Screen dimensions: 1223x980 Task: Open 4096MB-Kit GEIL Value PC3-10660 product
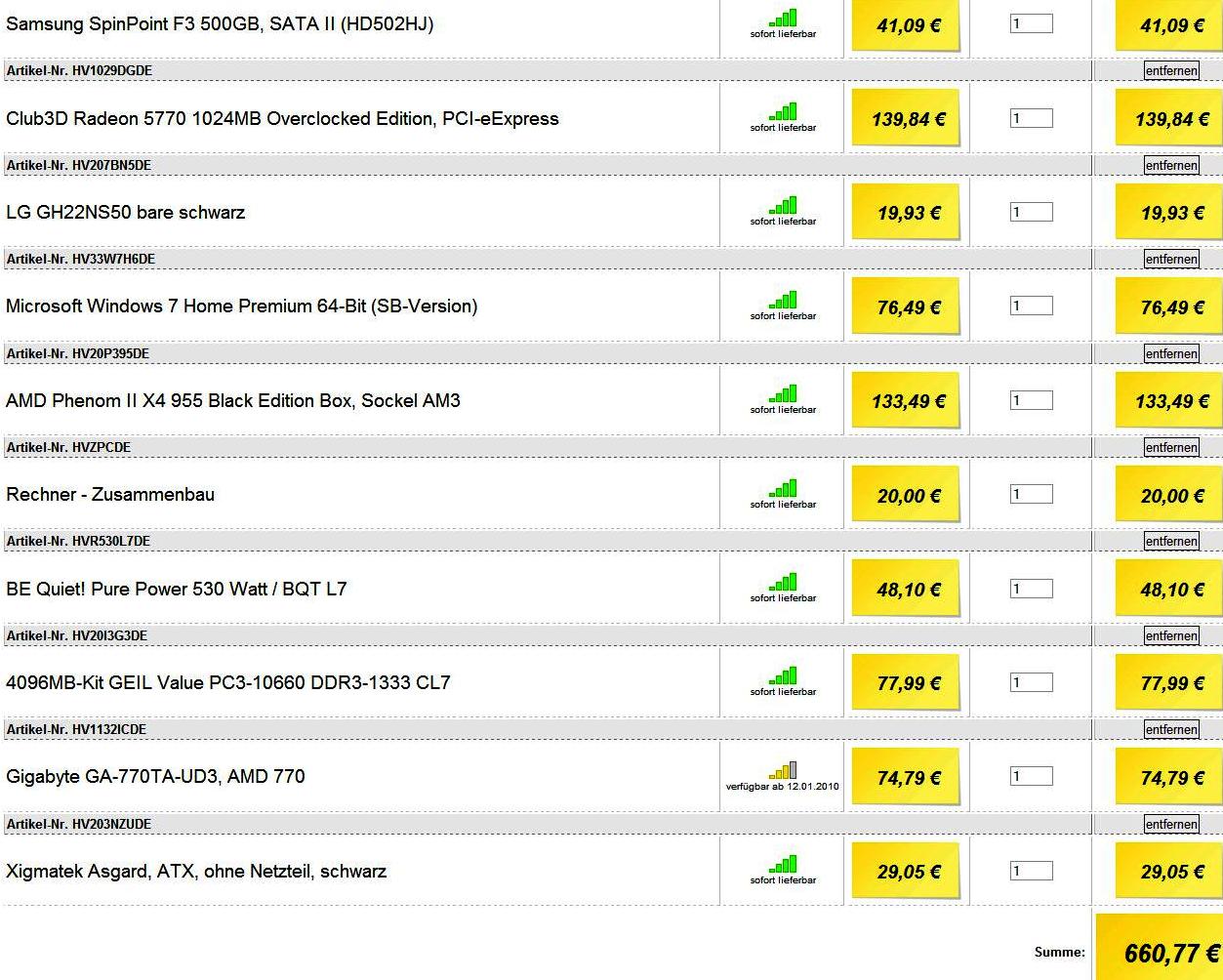point(228,683)
